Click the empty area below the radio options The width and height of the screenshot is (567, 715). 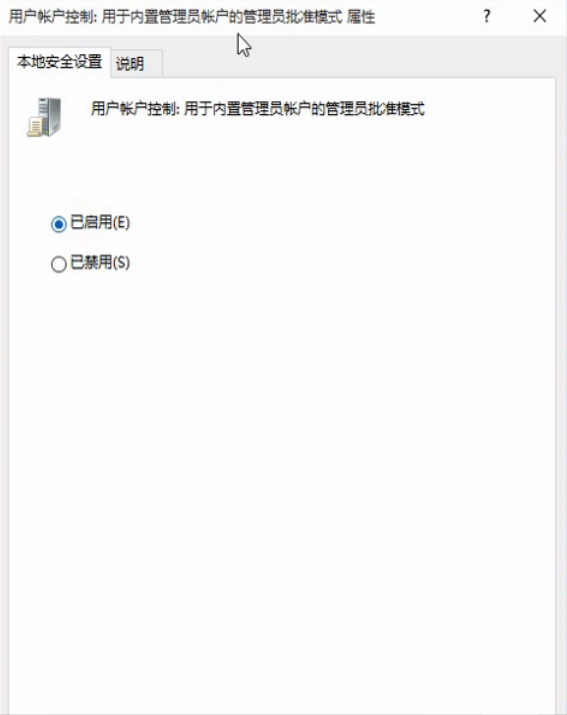283,456
